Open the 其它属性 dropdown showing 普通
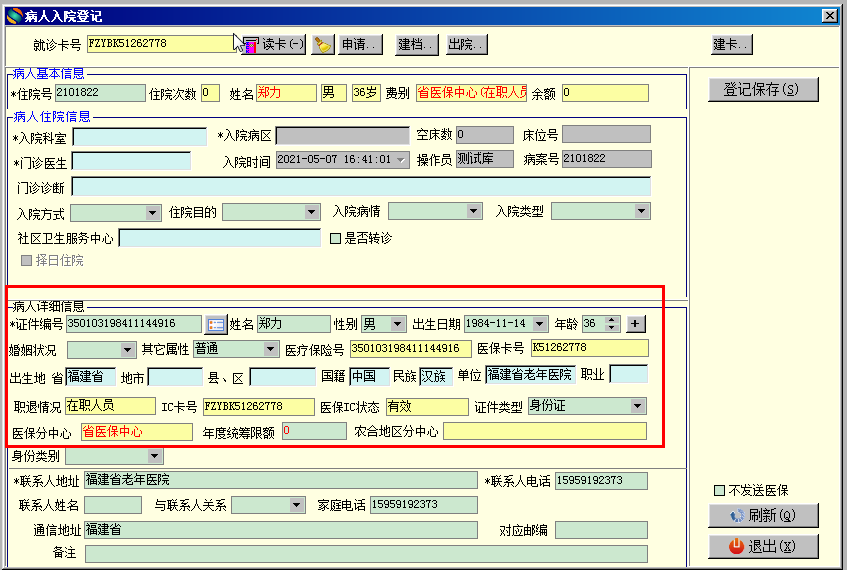The height and width of the screenshot is (570, 847). (x=271, y=349)
